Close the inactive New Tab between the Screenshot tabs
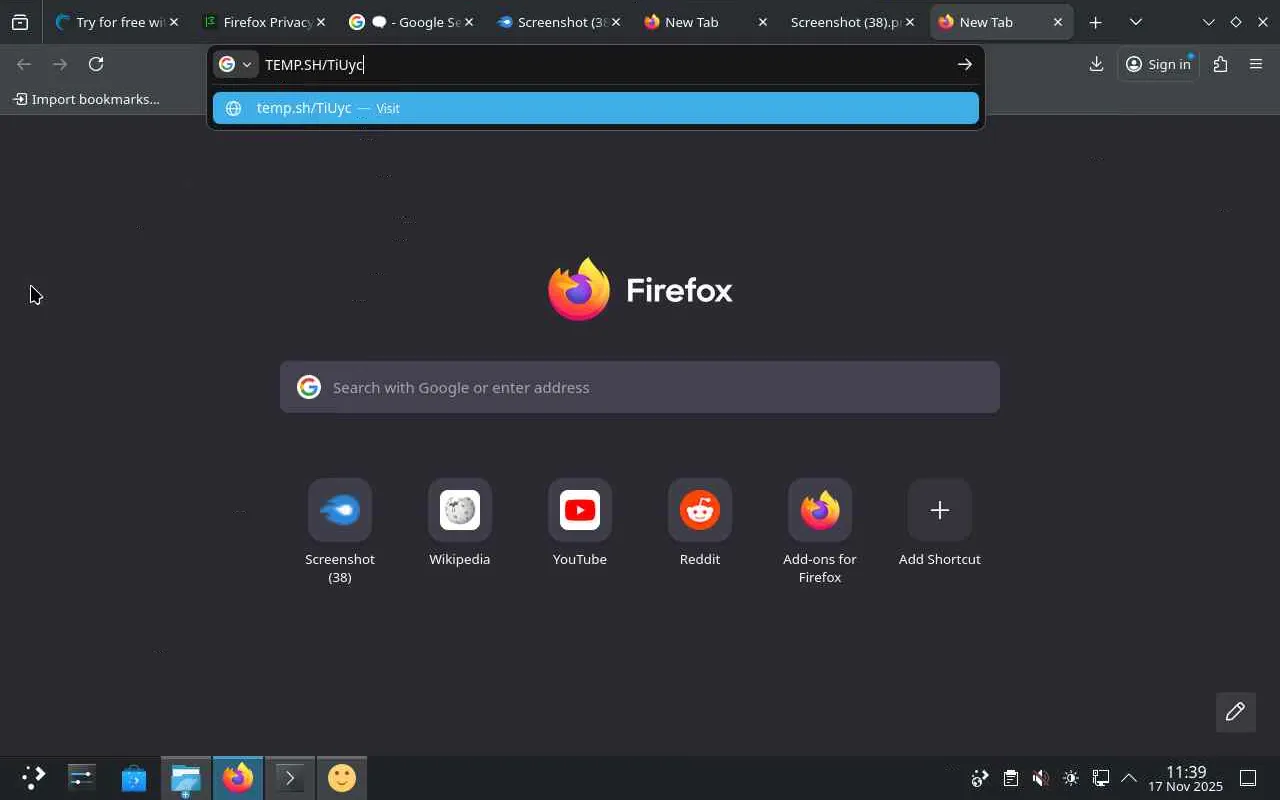1280x800 pixels. click(x=763, y=22)
